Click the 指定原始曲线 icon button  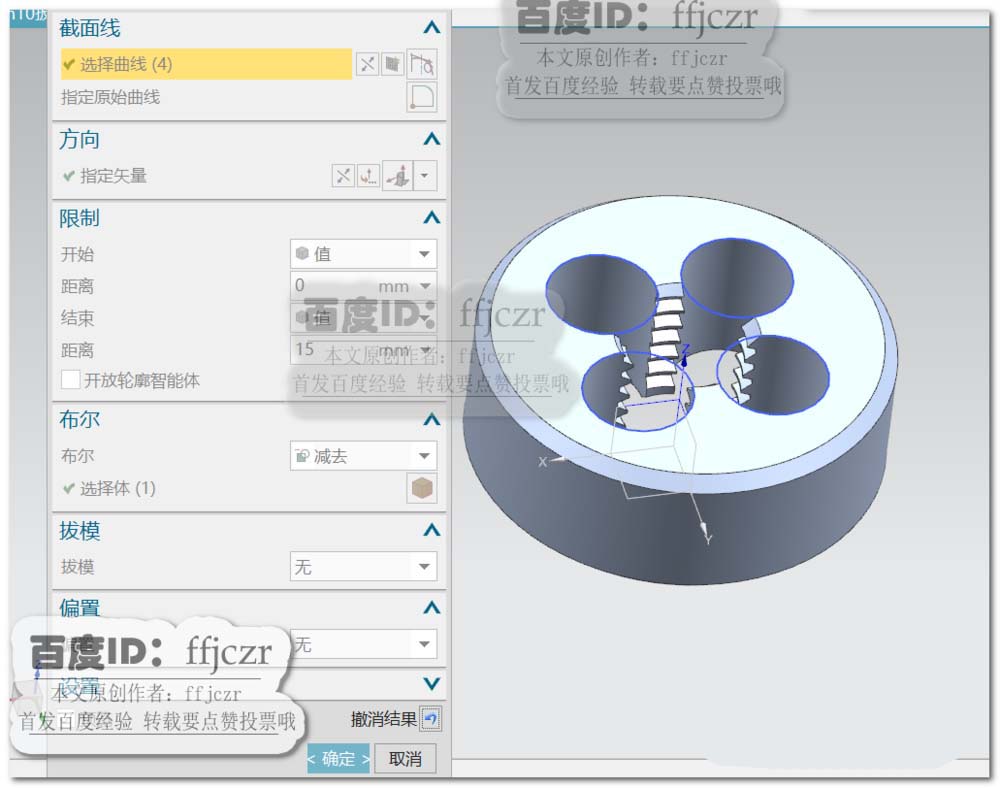(x=422, y=98)
